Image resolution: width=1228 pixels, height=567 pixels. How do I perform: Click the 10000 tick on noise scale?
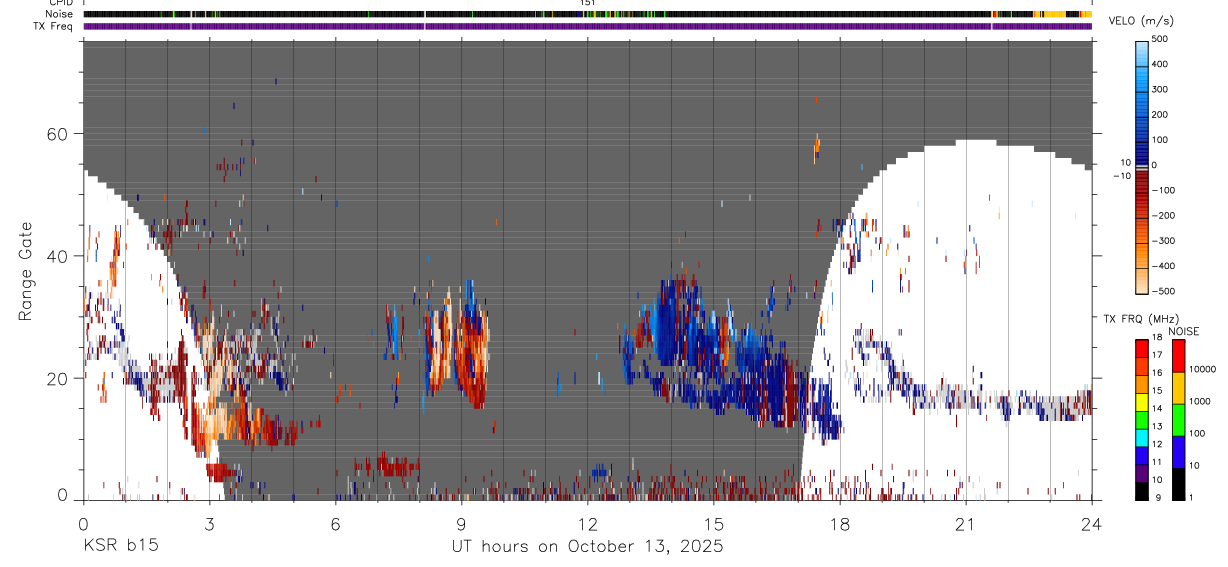pyautogui.click(x=1203, y=371)
